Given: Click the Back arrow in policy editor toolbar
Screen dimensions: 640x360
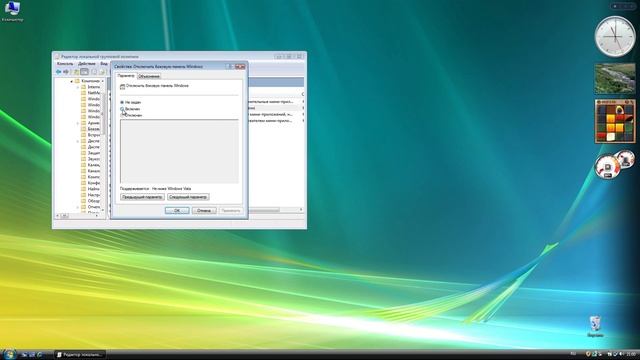Looking at the screenshot, I should coord(58,72).
